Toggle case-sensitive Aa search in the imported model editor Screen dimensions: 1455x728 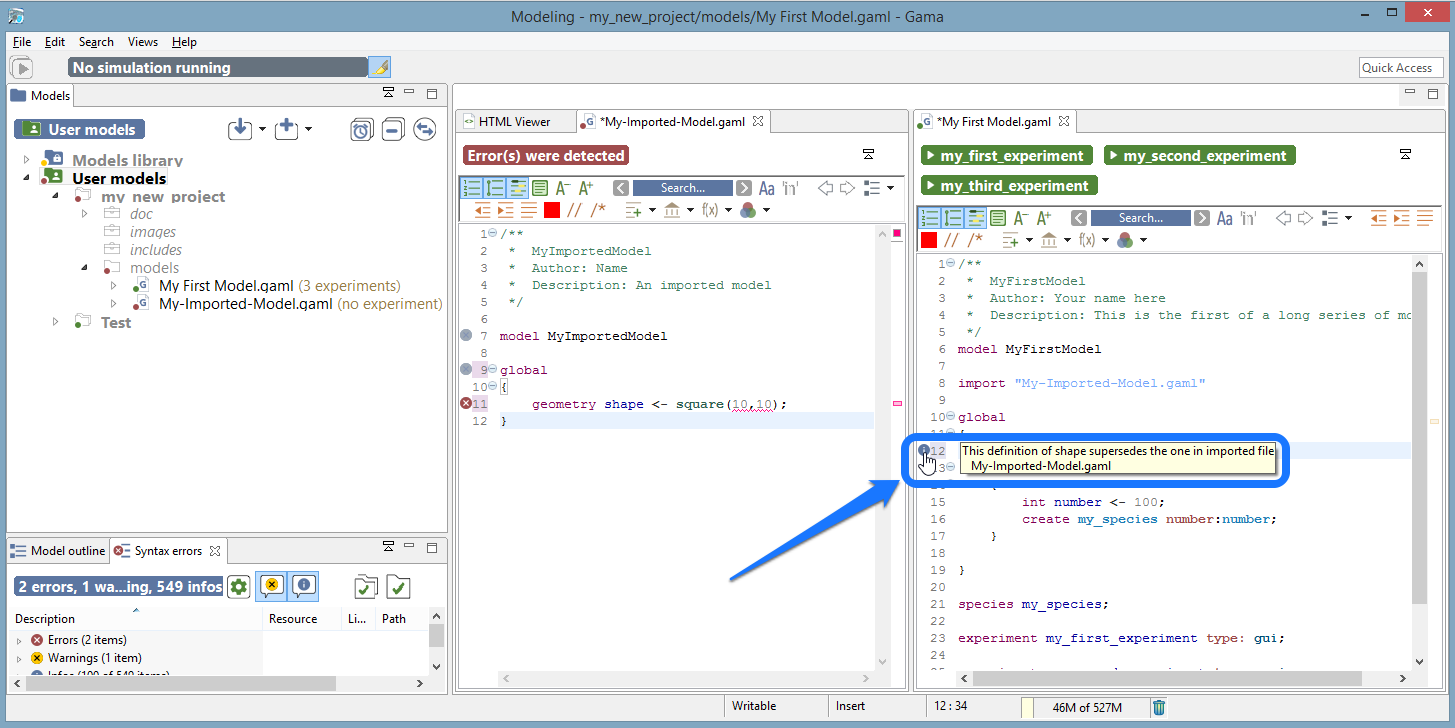tap(767, 188)
